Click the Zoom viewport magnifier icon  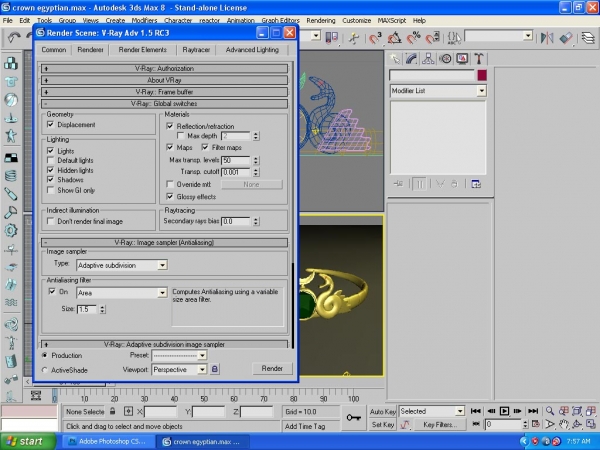549,411
